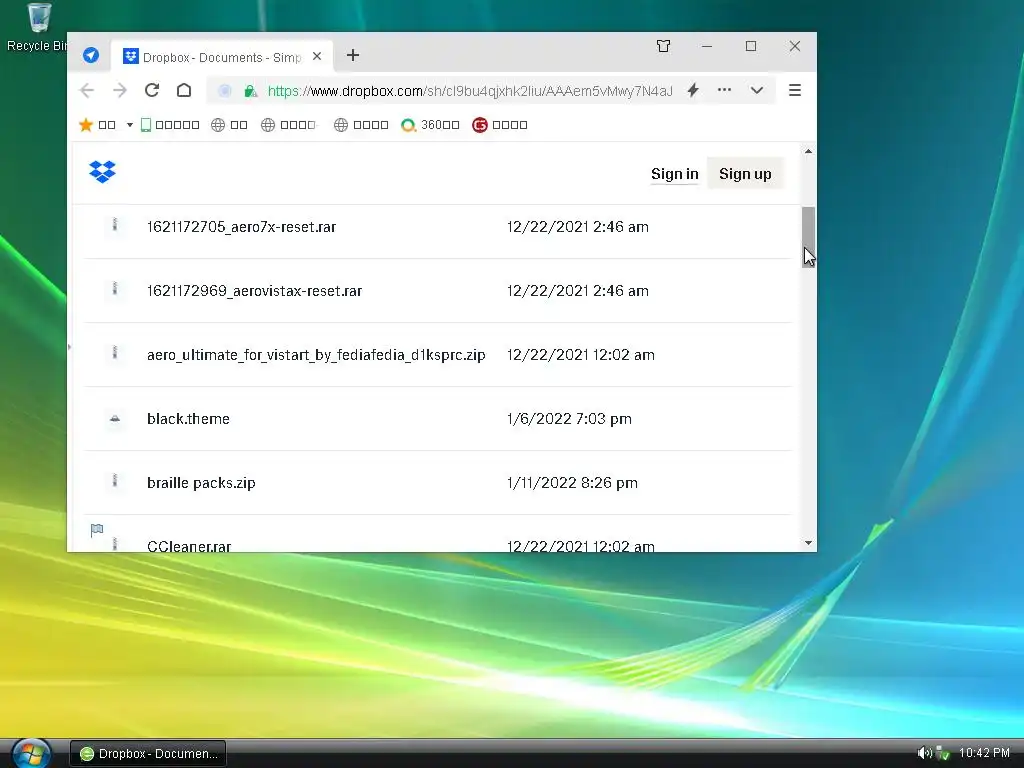Click the vertical scrollbar thumb
This screenshot has height=768, width=1024.
pos(808,236)
